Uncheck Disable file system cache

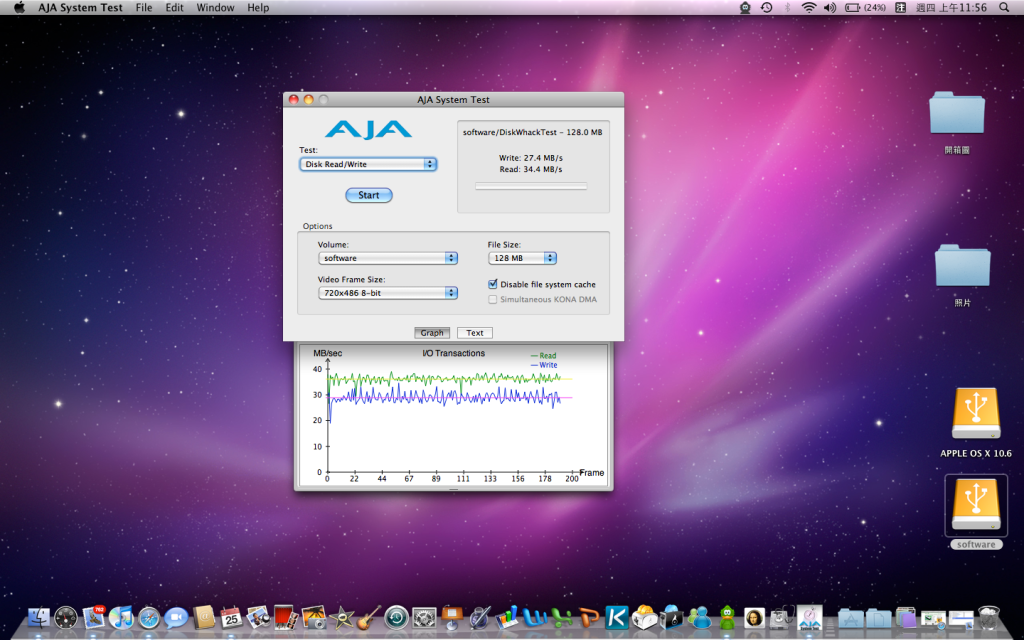coord(493,284)
